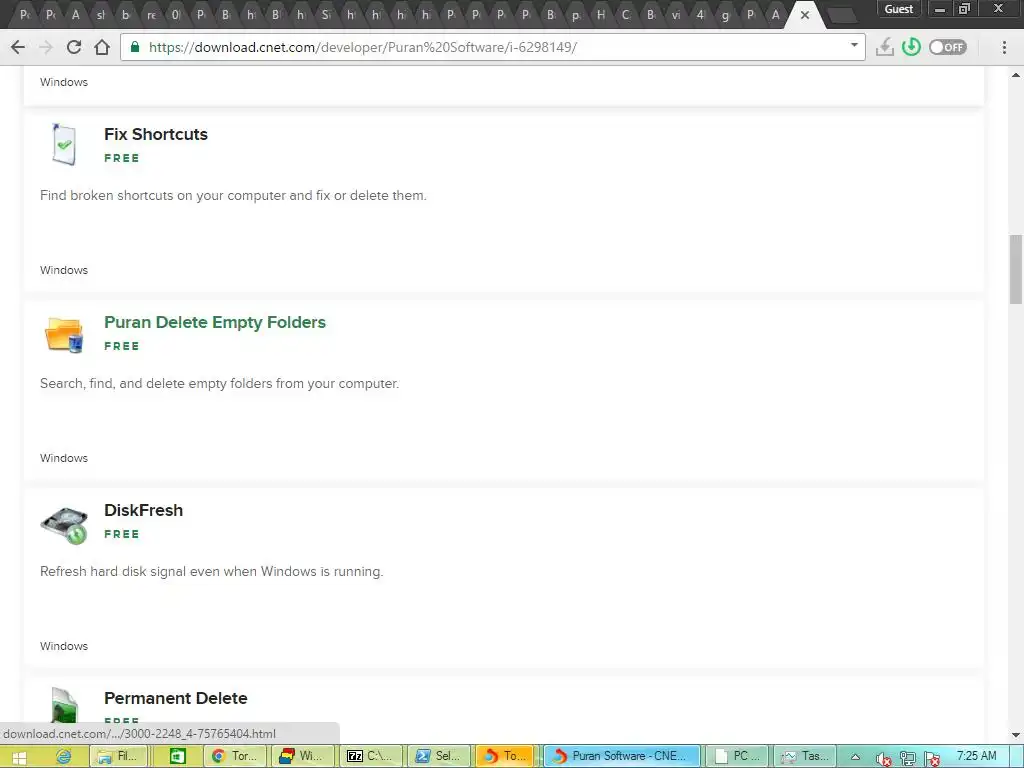Click the muted volume tray icon
Screen dimensions: 1024x768
[884, 758]
